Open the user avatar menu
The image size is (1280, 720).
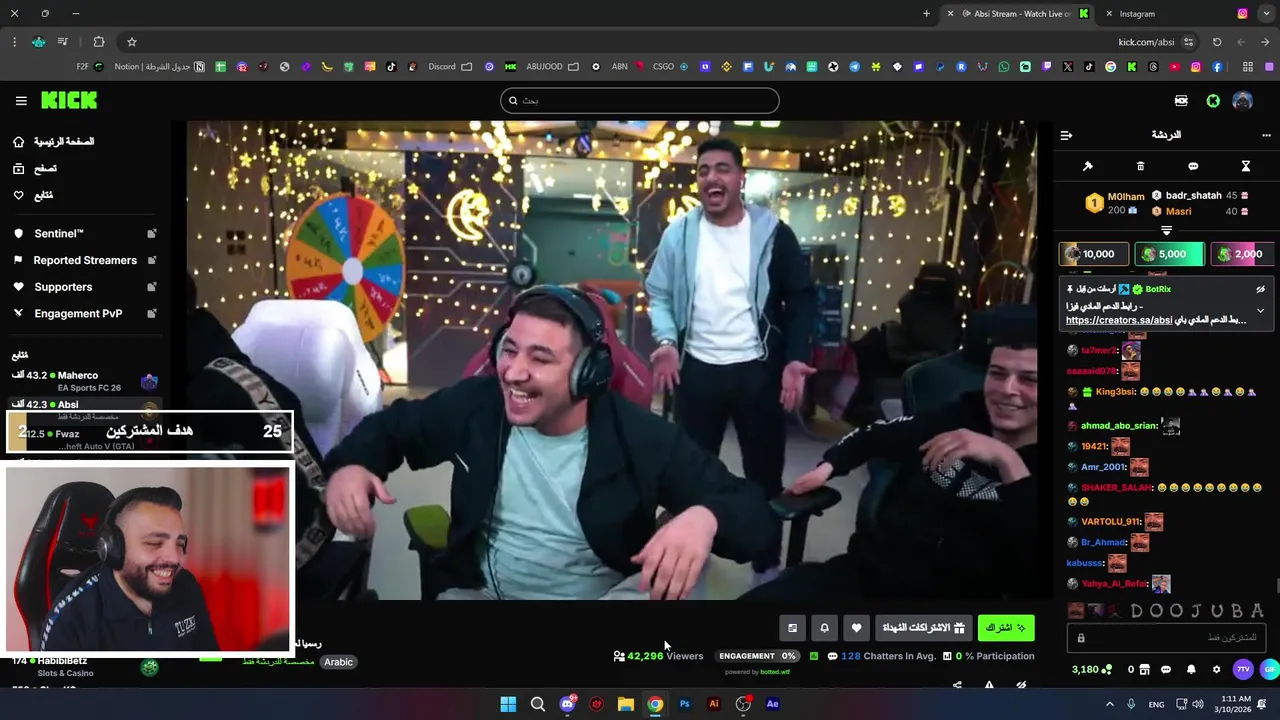[x=1243, y=101]
